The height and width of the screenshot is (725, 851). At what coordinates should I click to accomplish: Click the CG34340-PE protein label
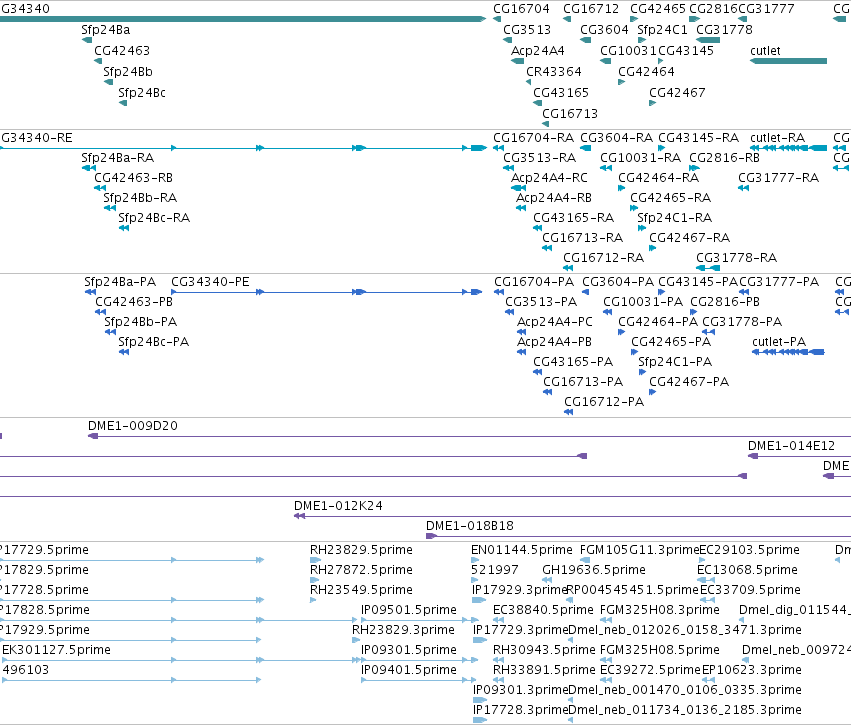[211, 282]
